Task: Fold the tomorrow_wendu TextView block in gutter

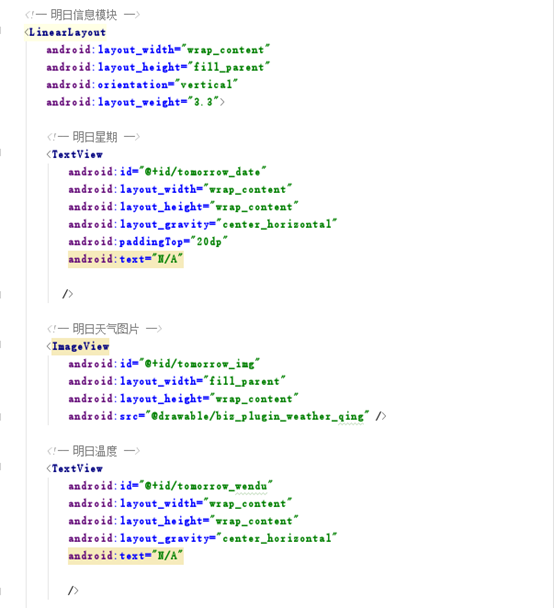Action: coord(1,466)
